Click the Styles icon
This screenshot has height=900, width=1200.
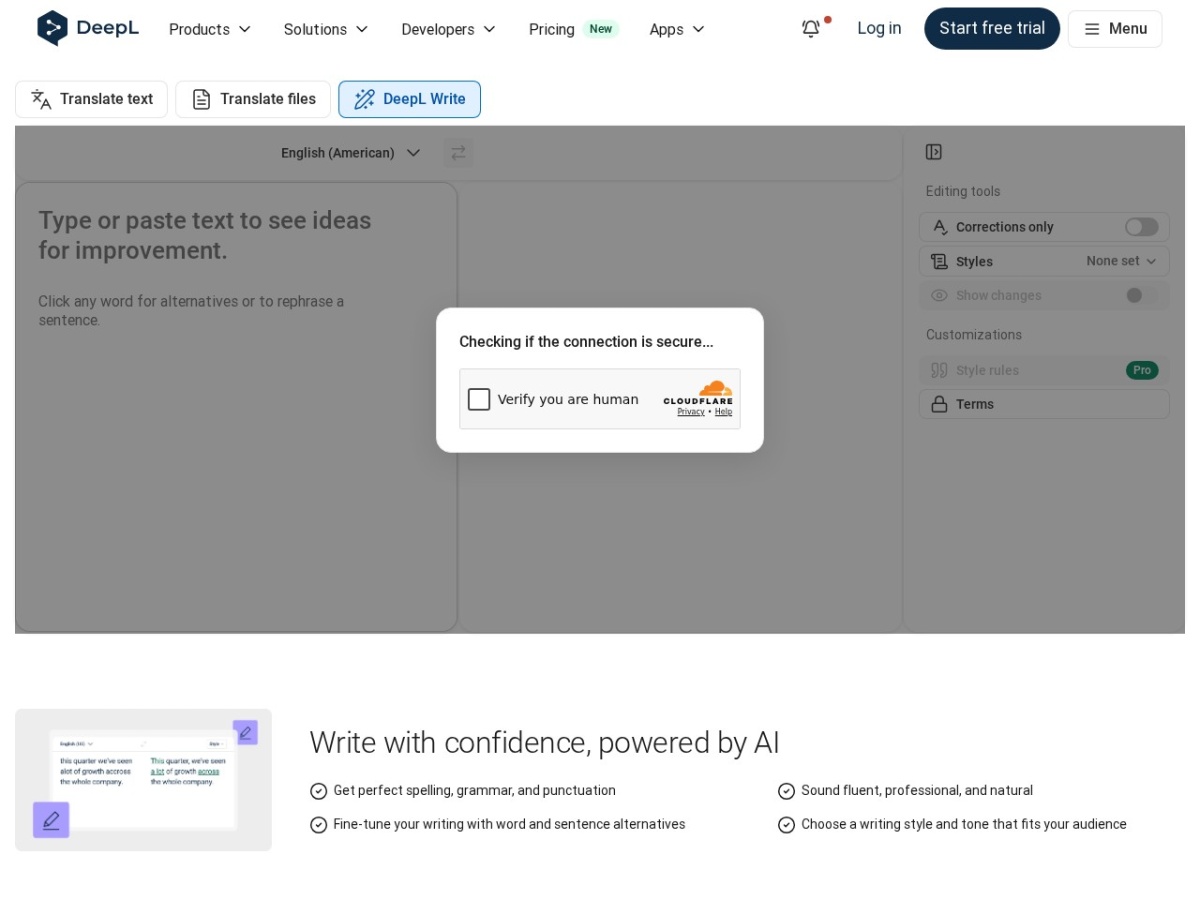939,261
